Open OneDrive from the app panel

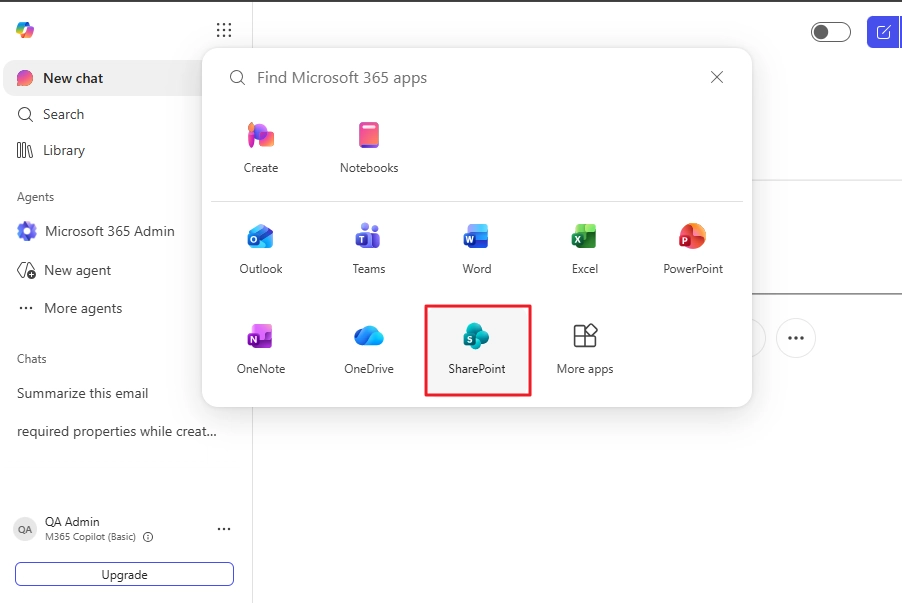coord(369,350)
